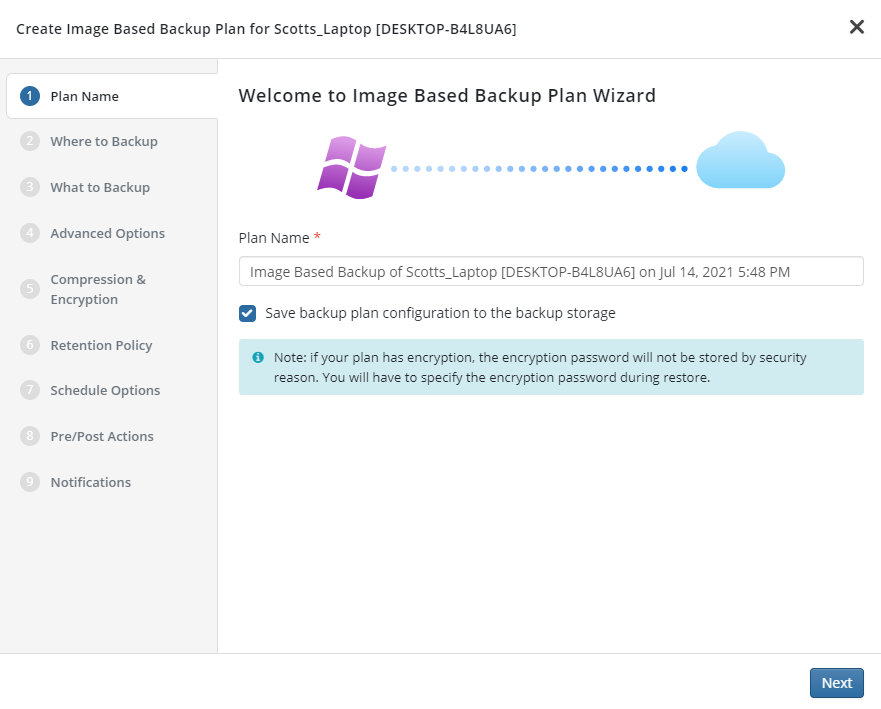This screenshot has height=709, width=881.
Task: Click the purple Windows logo icon
Action: (352, 167)
